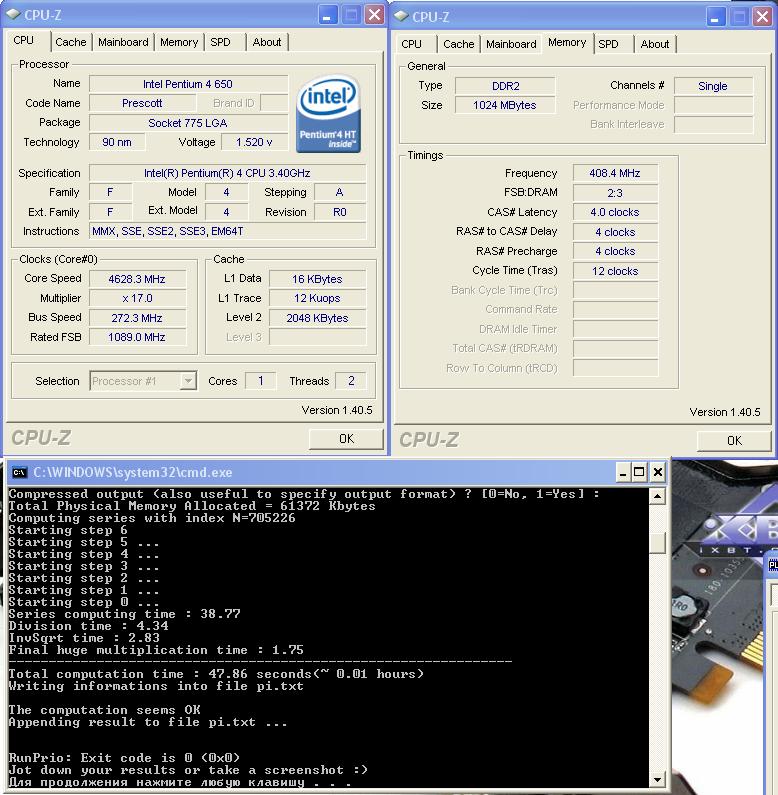The width and height of the screenshot is (778, 795).
Task: Minimize the cmd.exe window
Action: pyautogui.click(x=623, y=473)
